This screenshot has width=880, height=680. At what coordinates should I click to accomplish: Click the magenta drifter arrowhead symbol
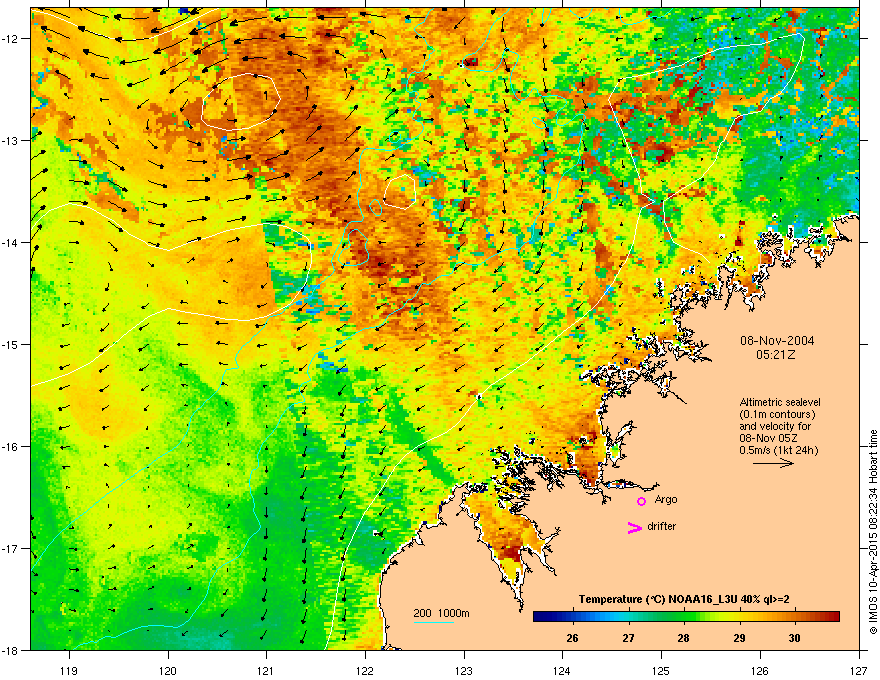pyautogui.click(x=634, y=527)
